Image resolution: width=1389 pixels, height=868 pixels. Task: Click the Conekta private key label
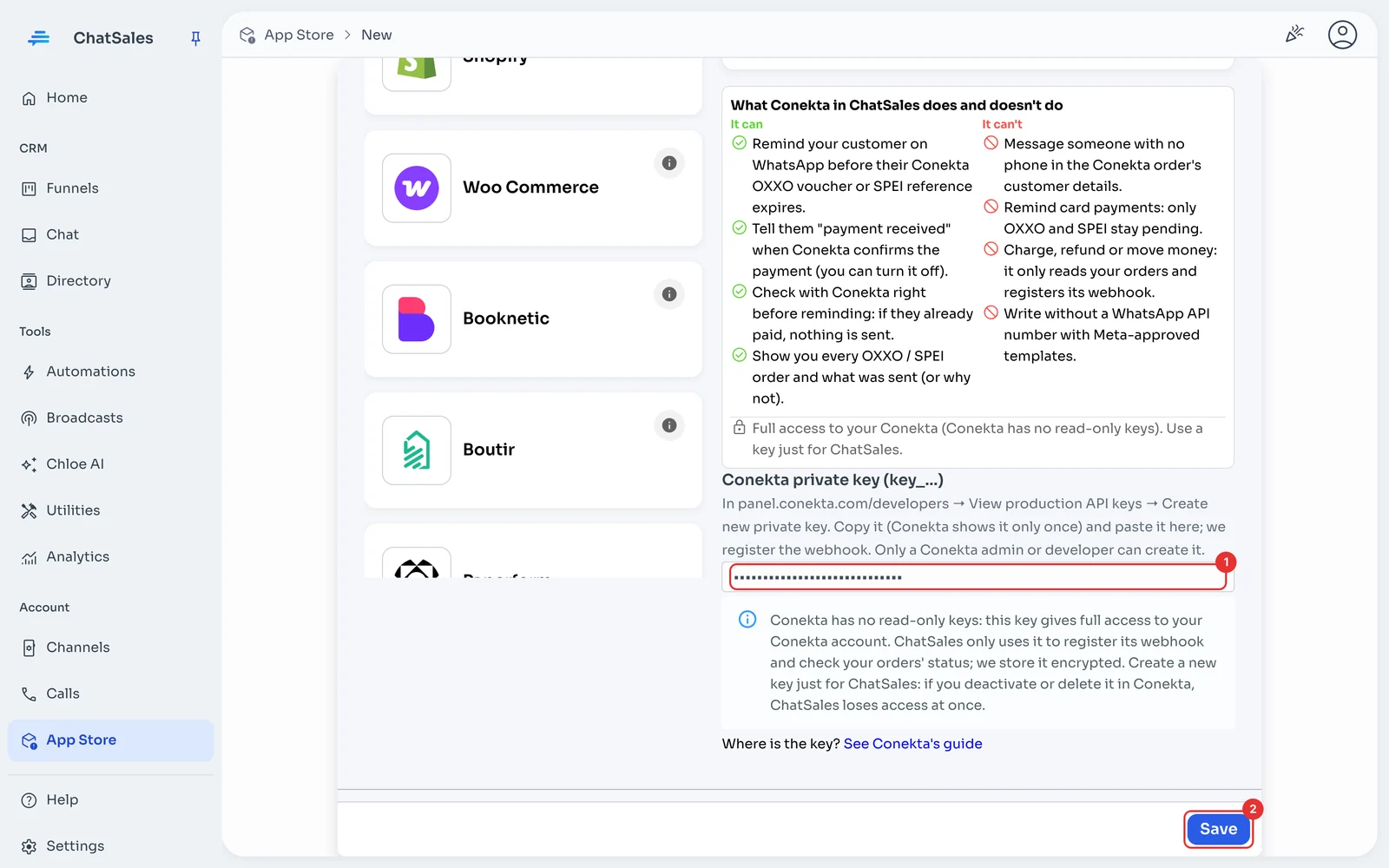pyautogui.click(x=833, y=480)
